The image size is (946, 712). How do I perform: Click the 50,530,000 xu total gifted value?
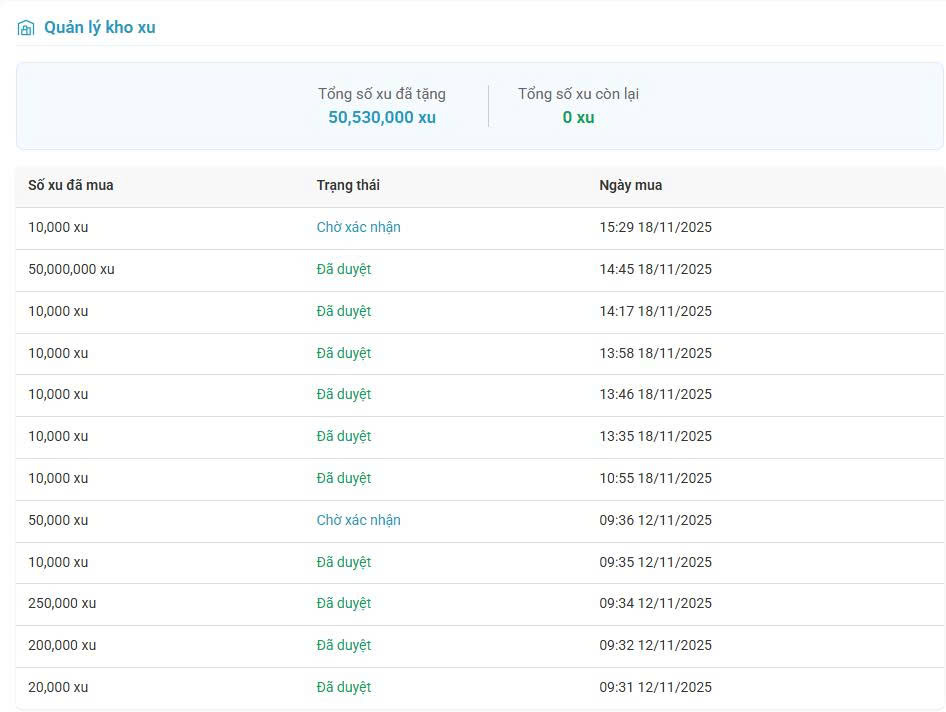[x=382, y=117]
